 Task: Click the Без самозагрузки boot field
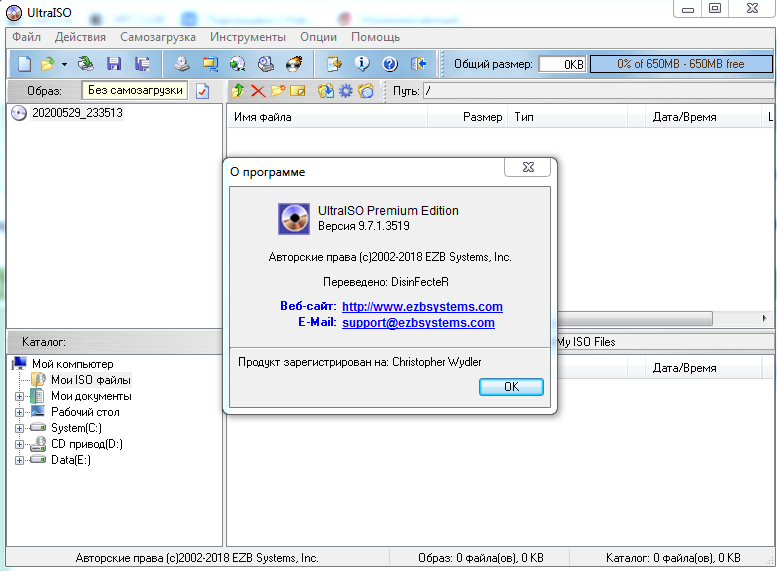135,90
